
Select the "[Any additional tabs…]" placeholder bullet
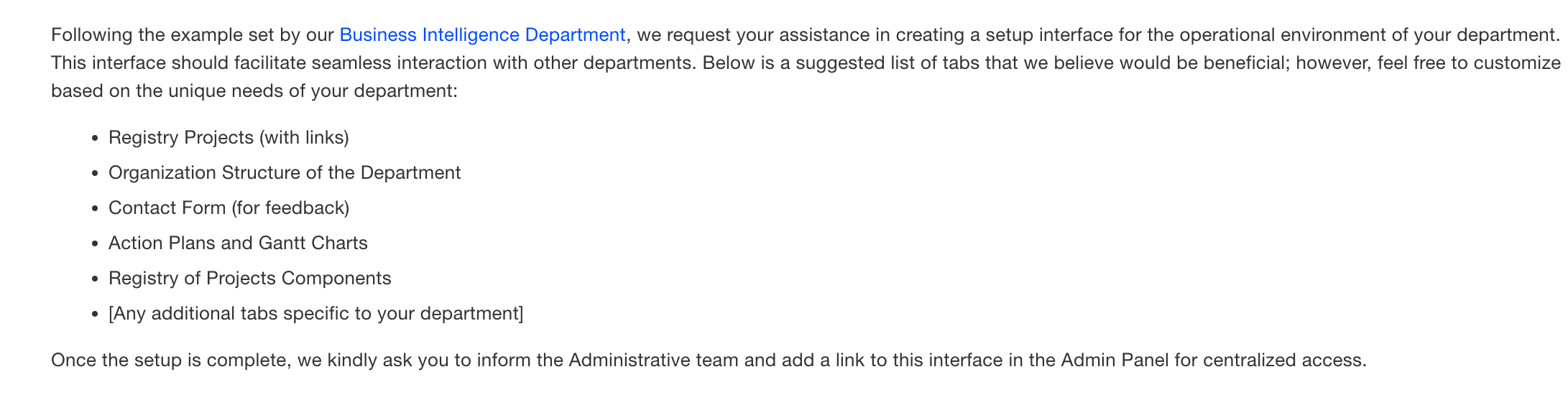click(315, 313)
